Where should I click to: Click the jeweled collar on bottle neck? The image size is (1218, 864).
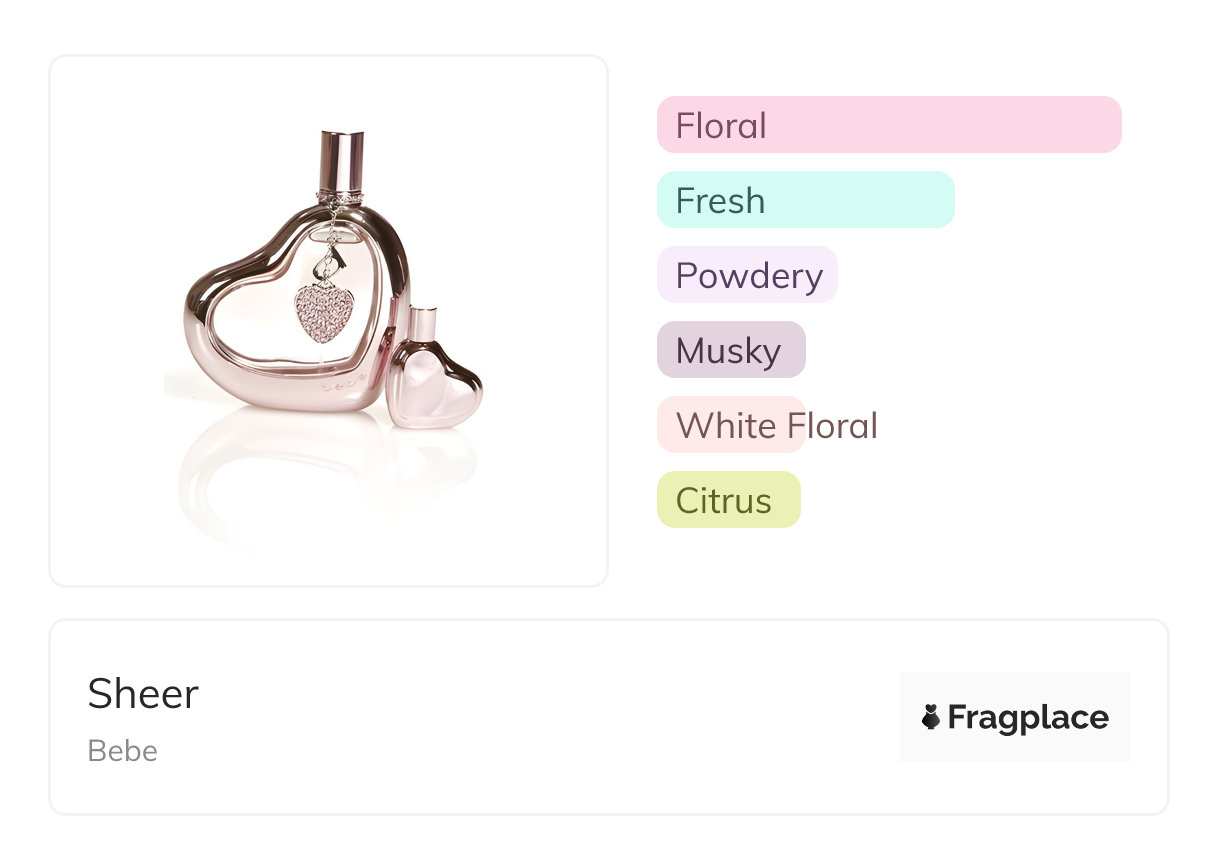point(340,195)
